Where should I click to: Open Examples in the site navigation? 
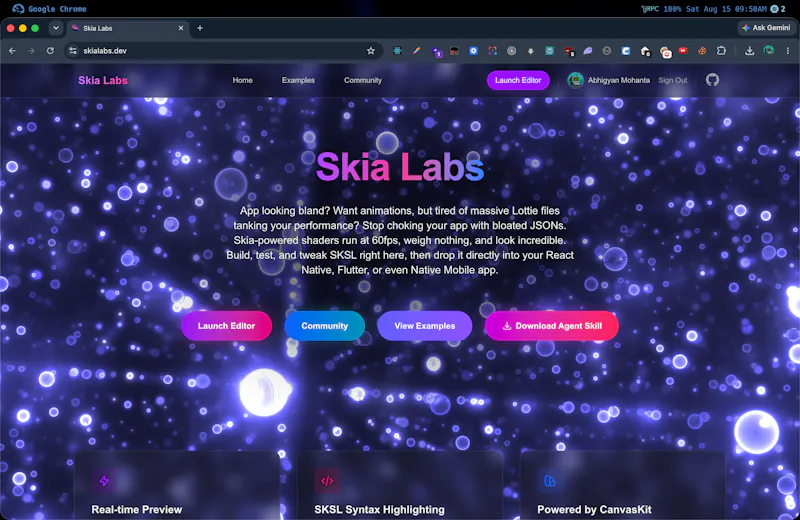pos(298,80)
